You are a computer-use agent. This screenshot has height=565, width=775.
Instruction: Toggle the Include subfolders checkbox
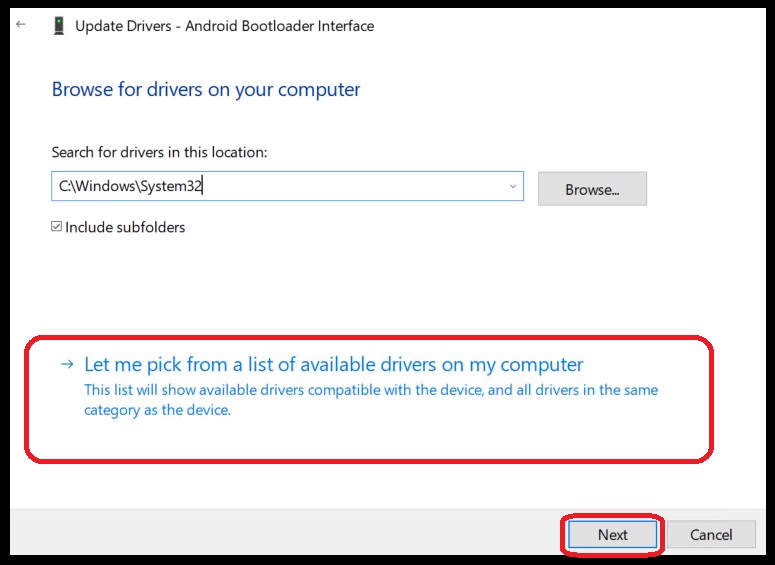pyautogui.click(x=56, y=227)
